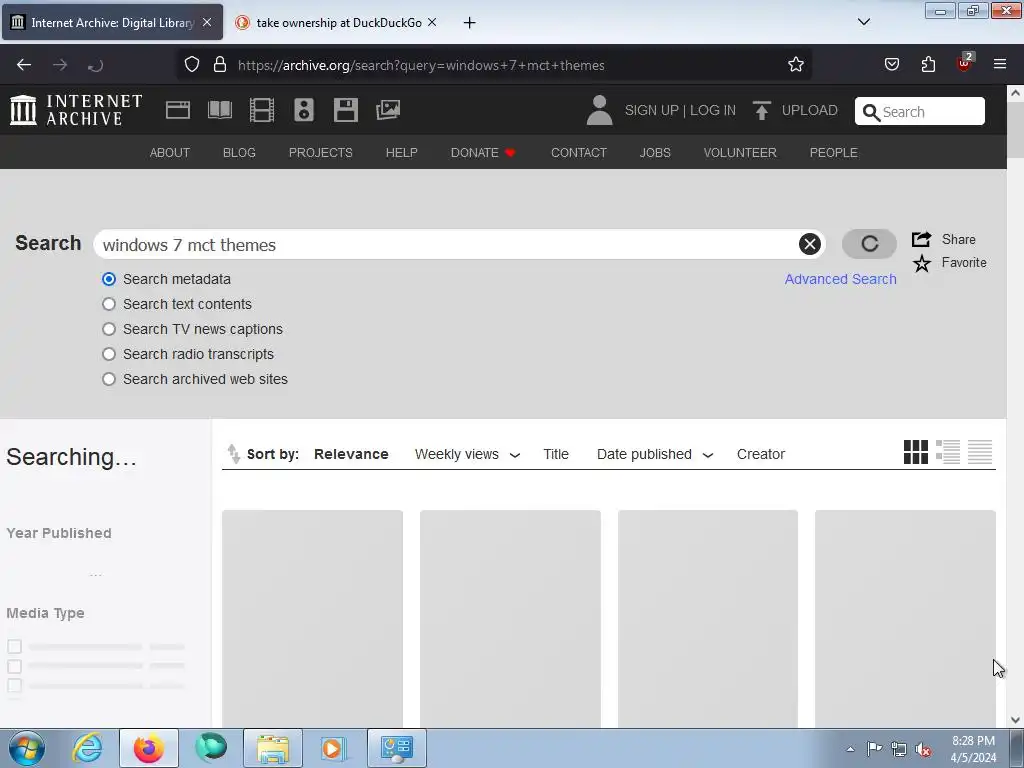Viewport: 1024px width, 768px height.
Task: Open Windows Explorer folder on taskbar
Action: click(x=273, y=748)
